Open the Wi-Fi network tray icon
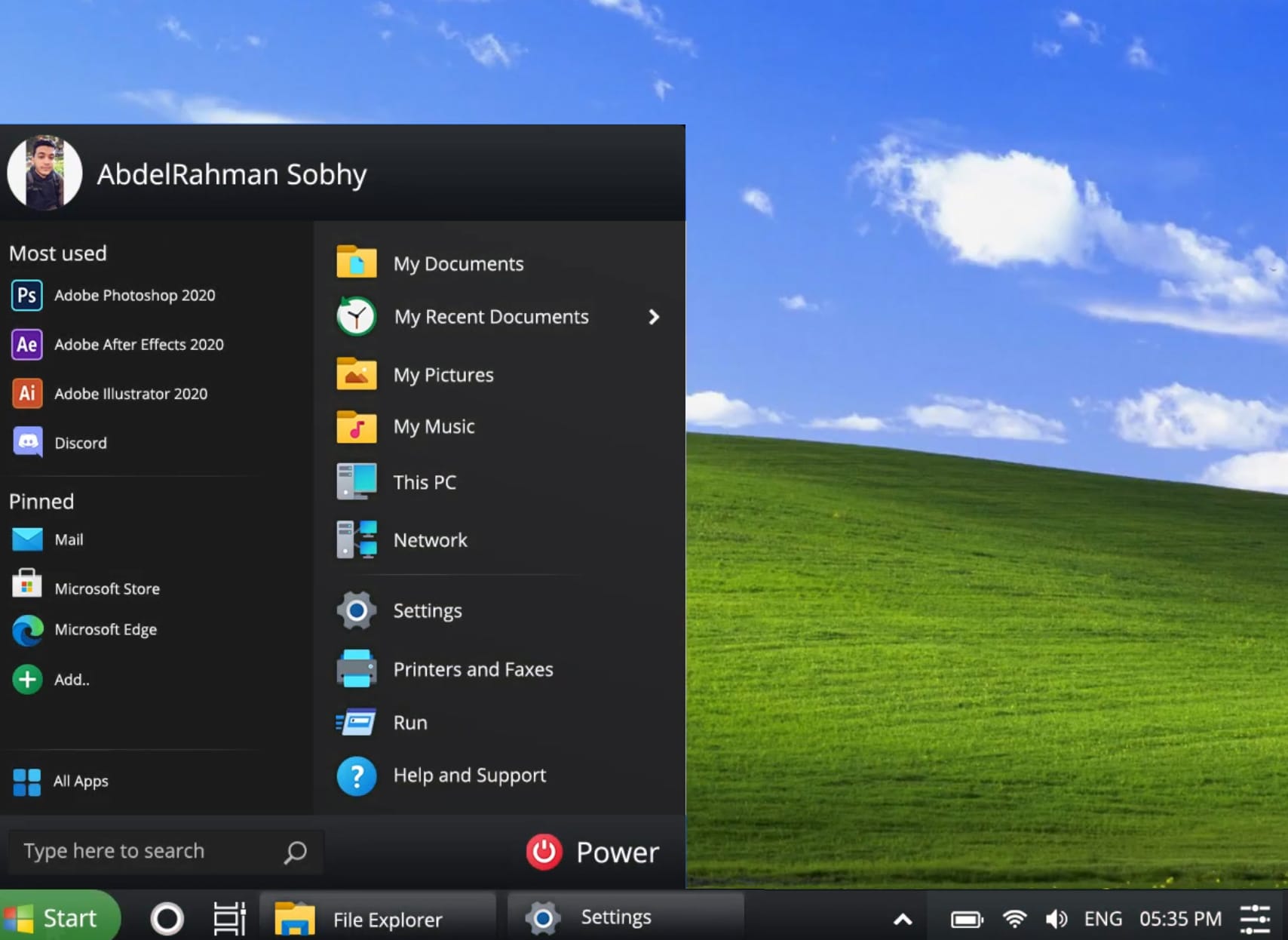This screenshot has height=940, width=1288. 1014,919
